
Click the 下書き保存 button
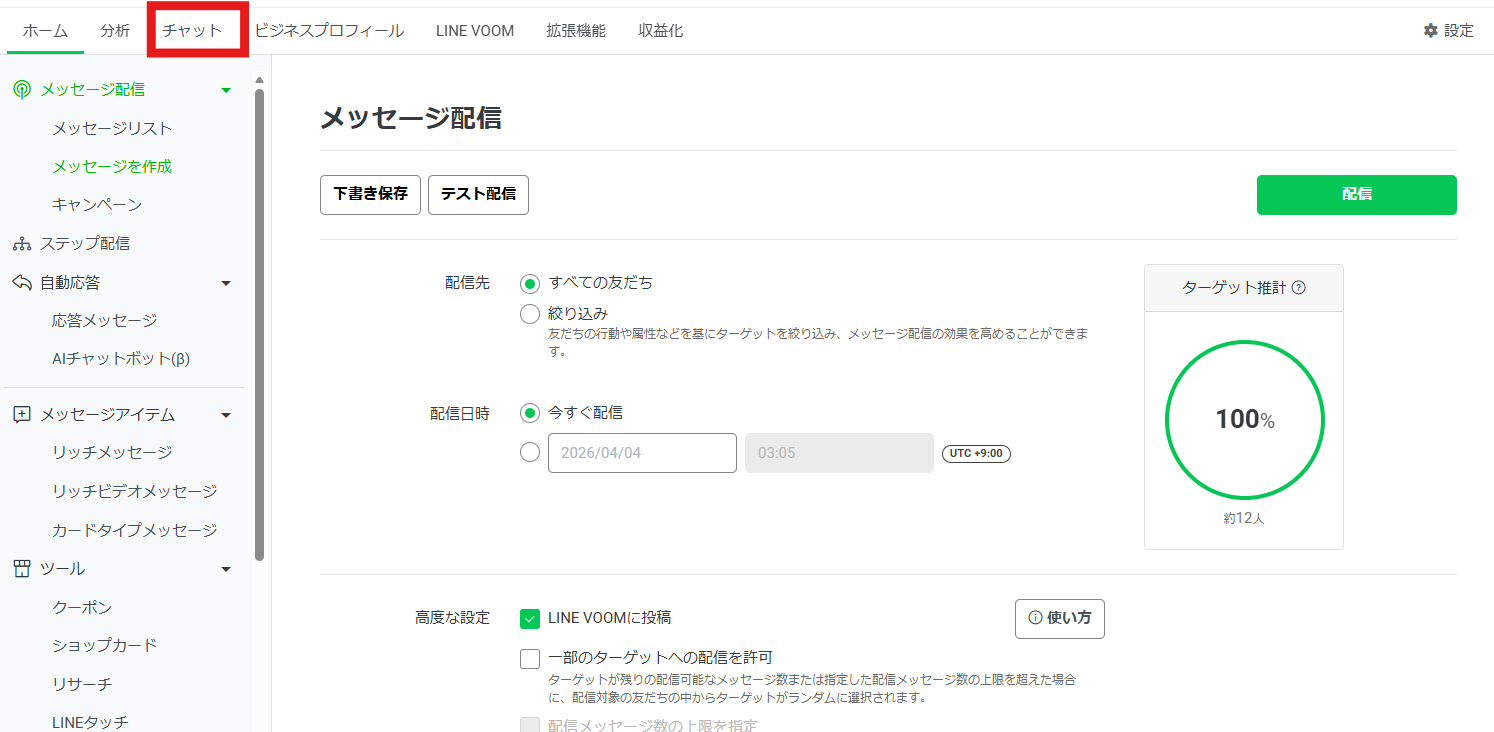point(370,195)
